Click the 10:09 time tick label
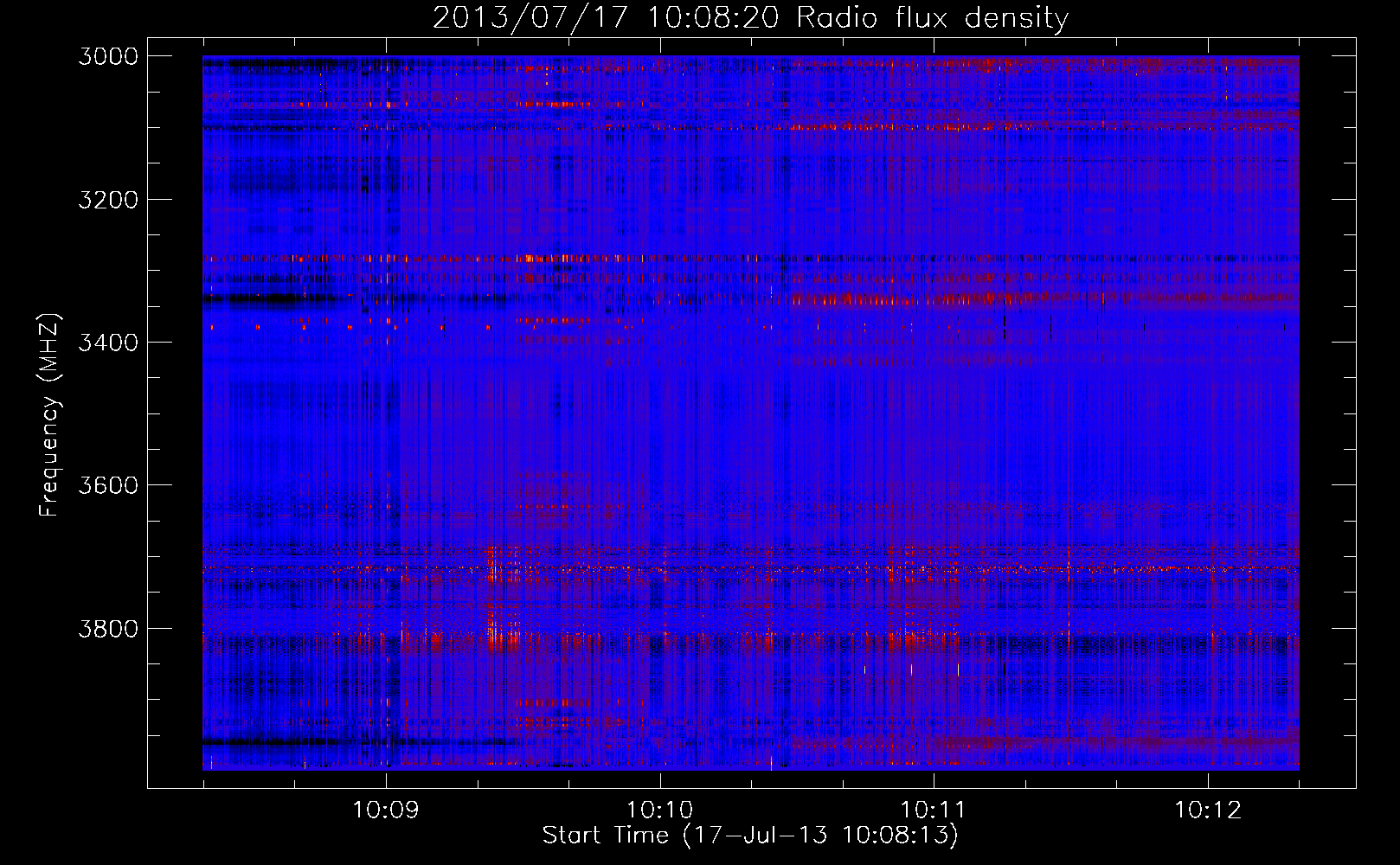Image resolution: width=1400 pixels, height=865 pixels. click(x=386, y=811)
